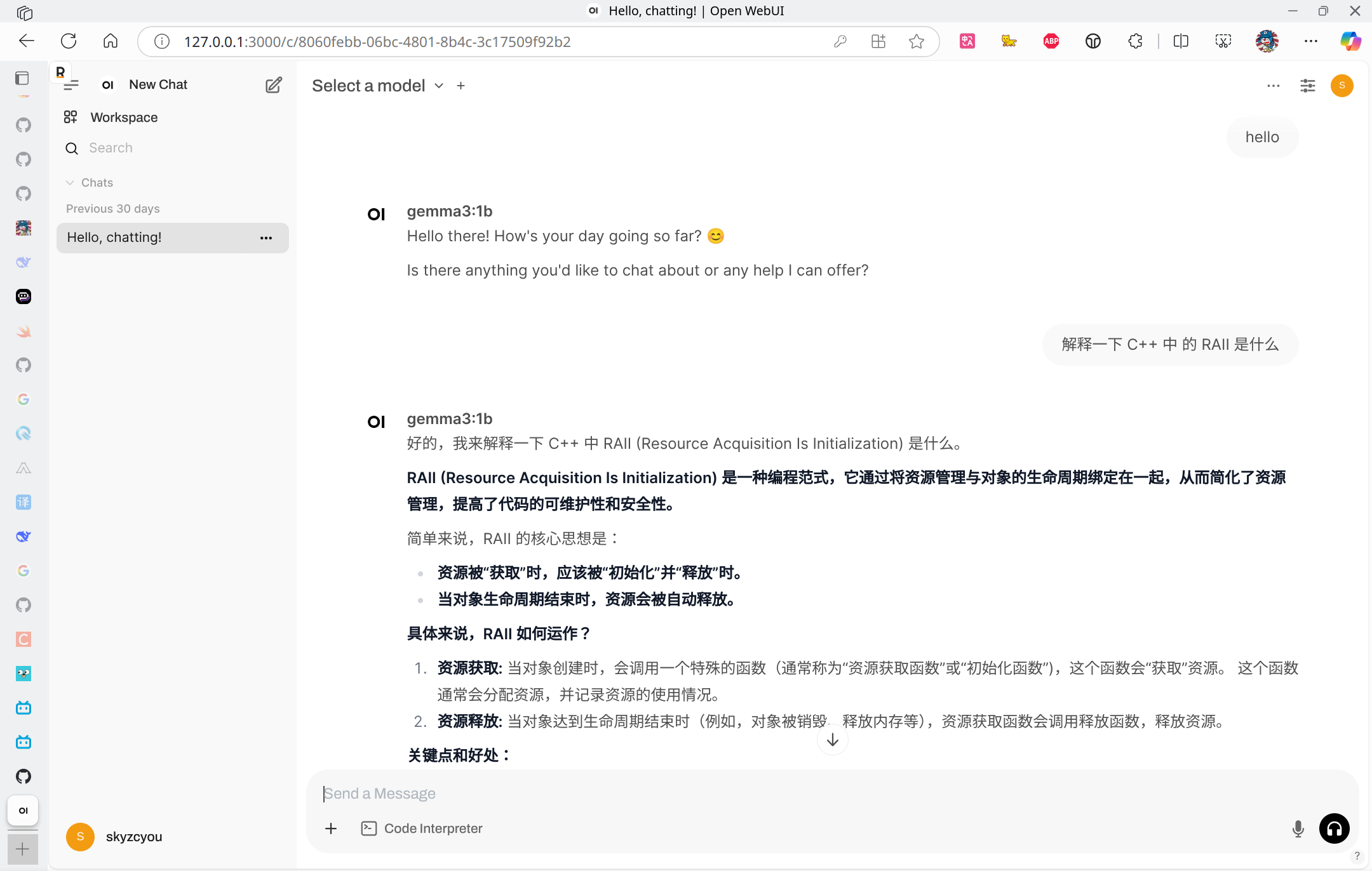Open chat controls sliders icon
Viewport: 1372px width, 871px height.
pyautogui.click(x=1307, y=86)
